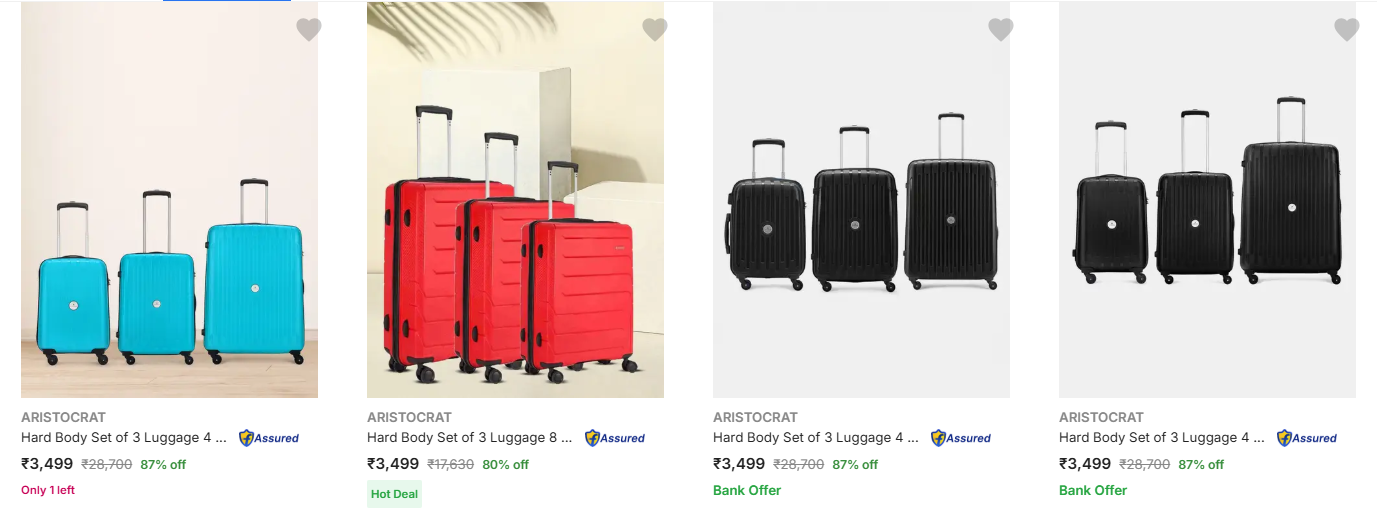This screenshot has width=1377, height=511.
Task: Click 'Only 1 left' label on blue luggage
Action: click(x=48, y=490)
